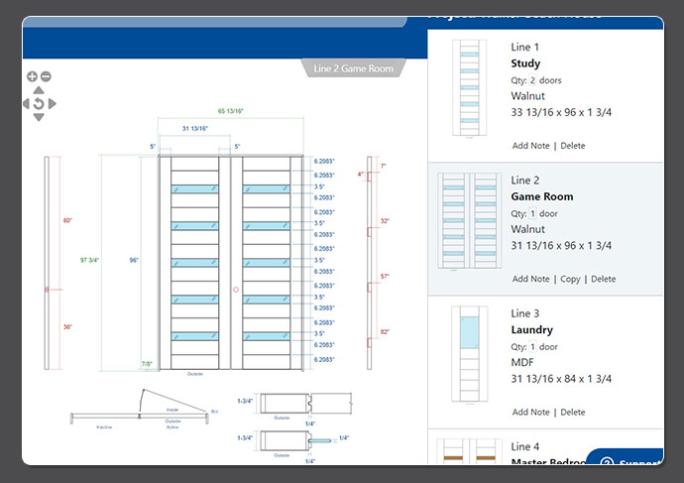
Task: Open the Line 4 door thumbnail
Action: click(x=469, y=452)
